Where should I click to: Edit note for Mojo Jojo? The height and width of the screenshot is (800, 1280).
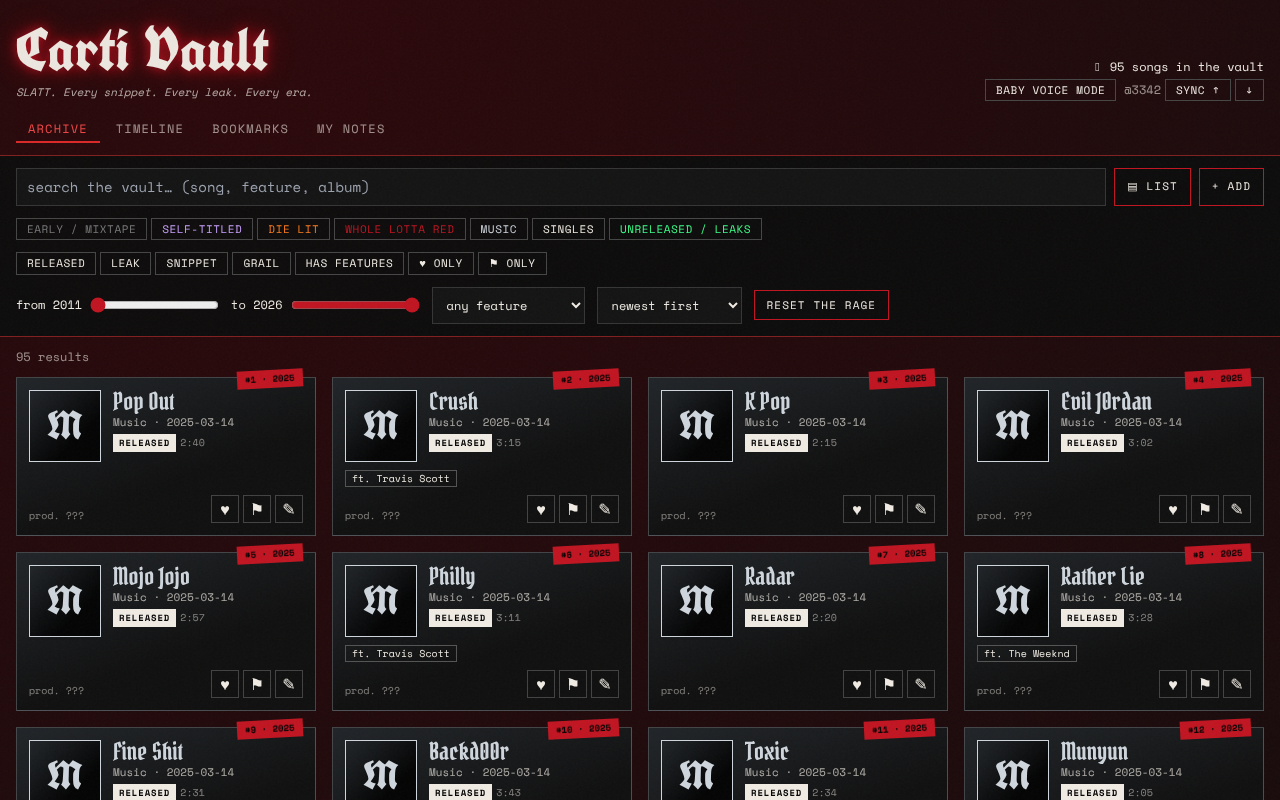tap(289, 684)
